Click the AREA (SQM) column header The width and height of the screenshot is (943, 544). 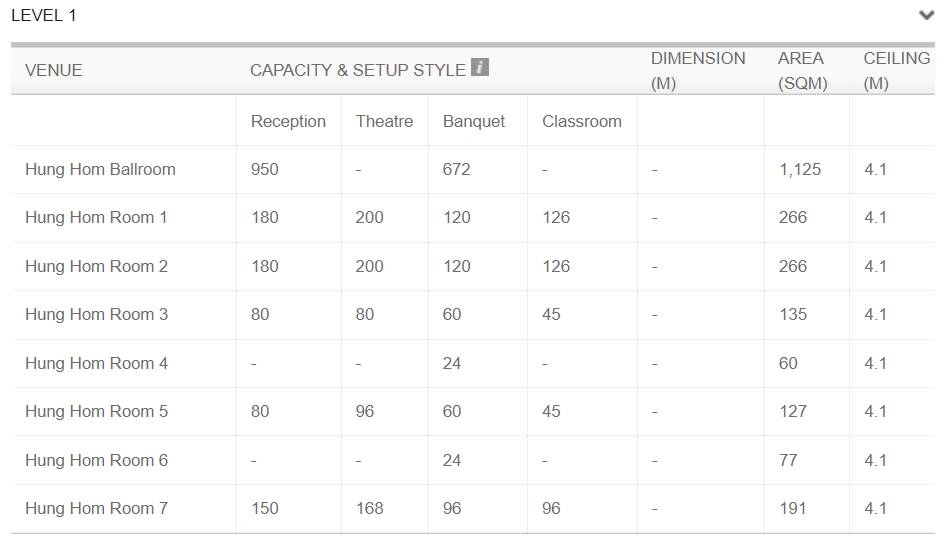[802, 70]
